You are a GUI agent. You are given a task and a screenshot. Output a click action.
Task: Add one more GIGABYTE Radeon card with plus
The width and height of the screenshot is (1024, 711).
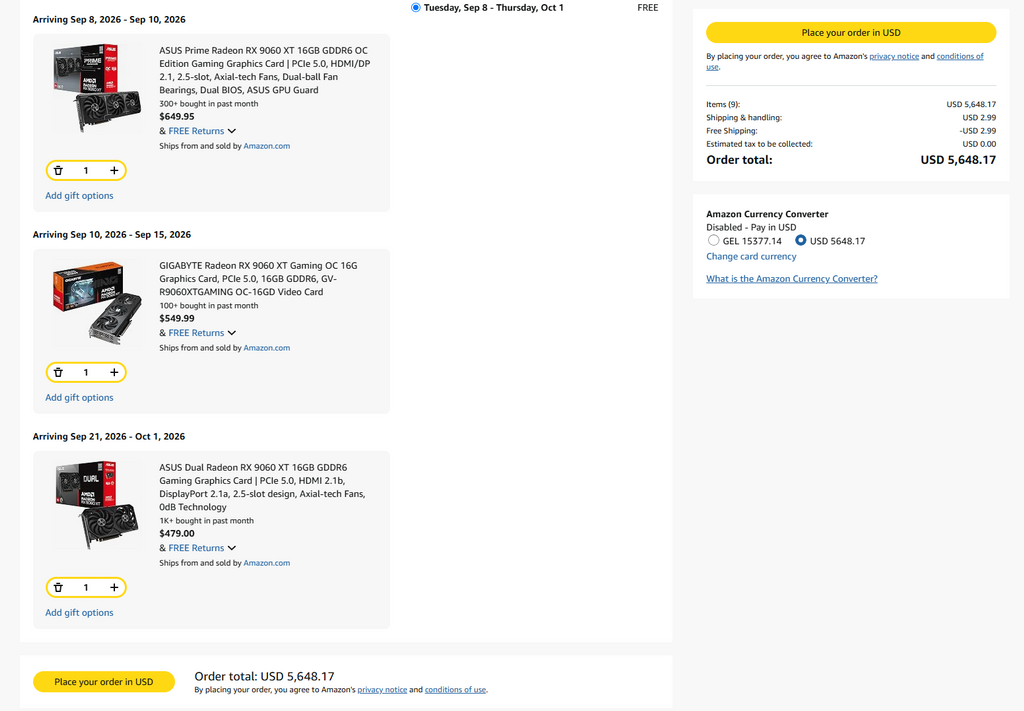[114, 372]
